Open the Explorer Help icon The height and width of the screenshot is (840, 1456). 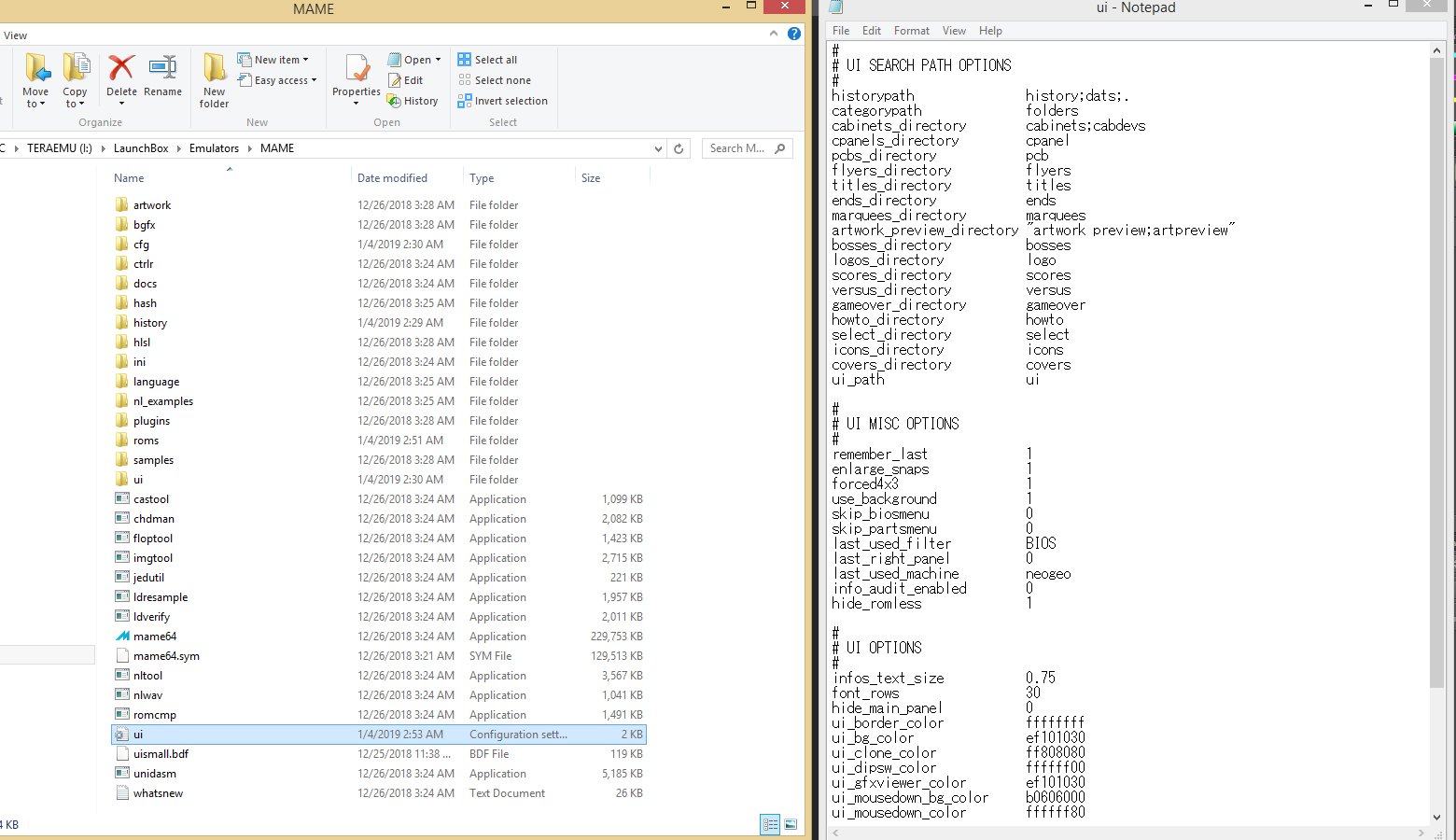coord(794,34)
